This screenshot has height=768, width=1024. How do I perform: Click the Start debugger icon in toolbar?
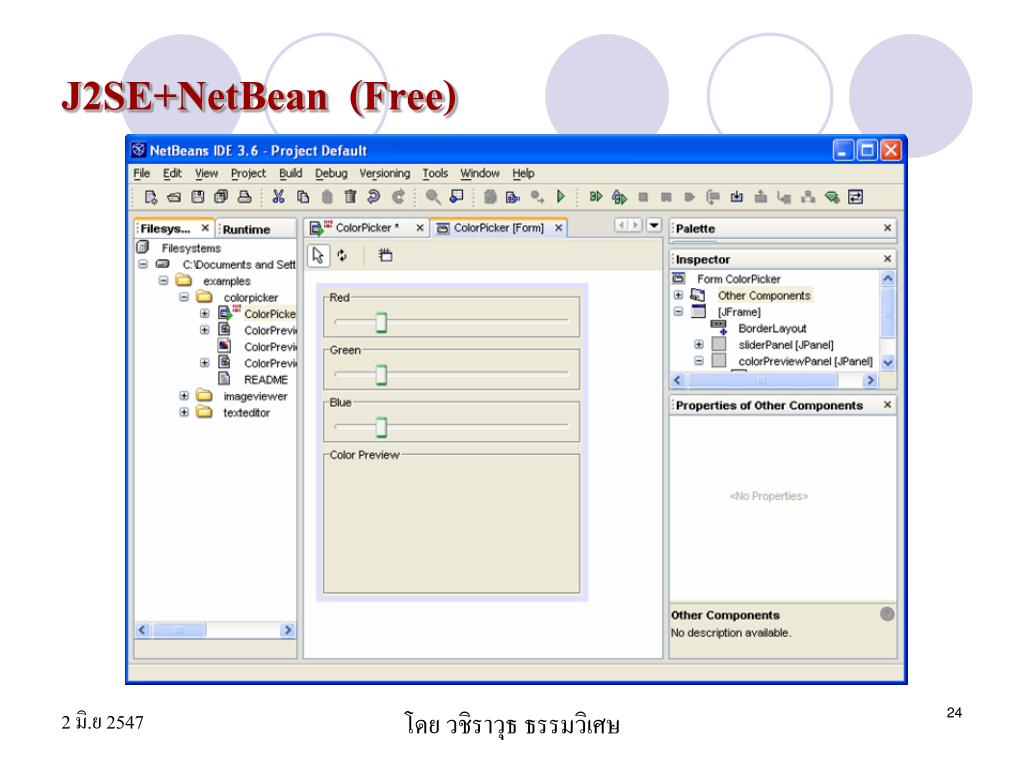click(x=596, y=197)
